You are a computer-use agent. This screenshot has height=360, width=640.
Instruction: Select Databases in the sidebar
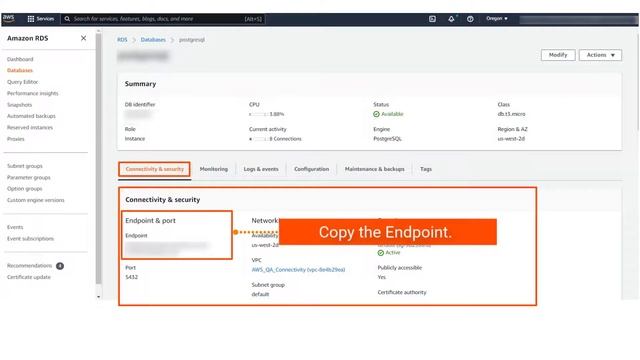[x=20, y=71]
